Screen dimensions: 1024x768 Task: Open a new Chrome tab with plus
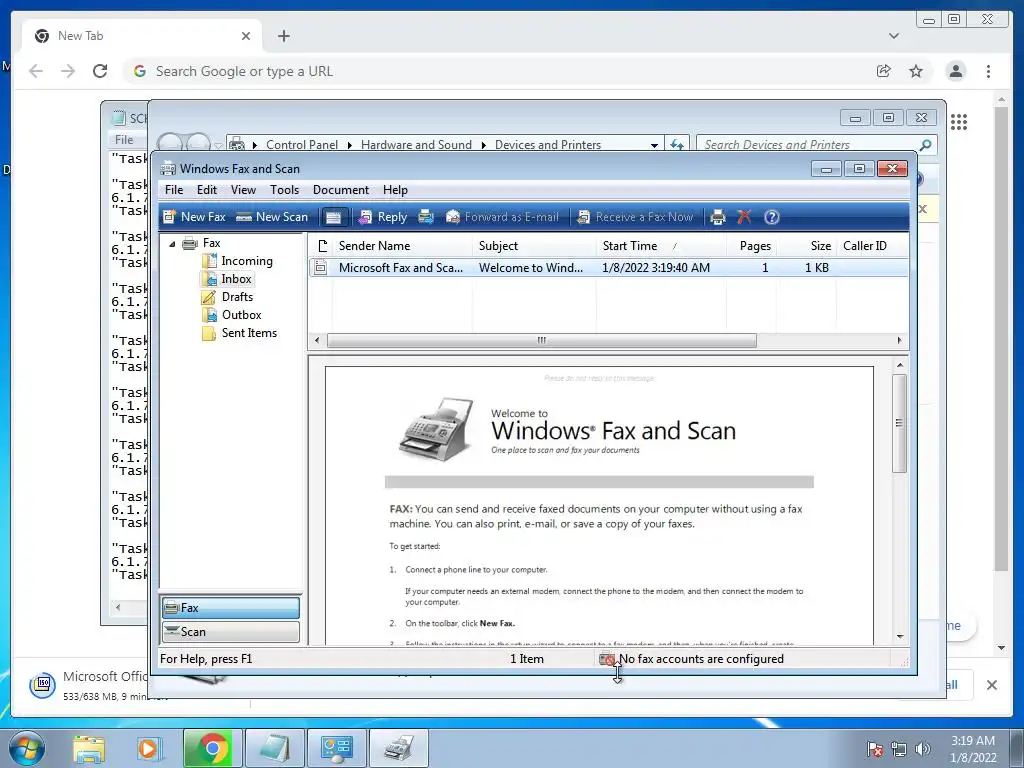click(283, 36)
